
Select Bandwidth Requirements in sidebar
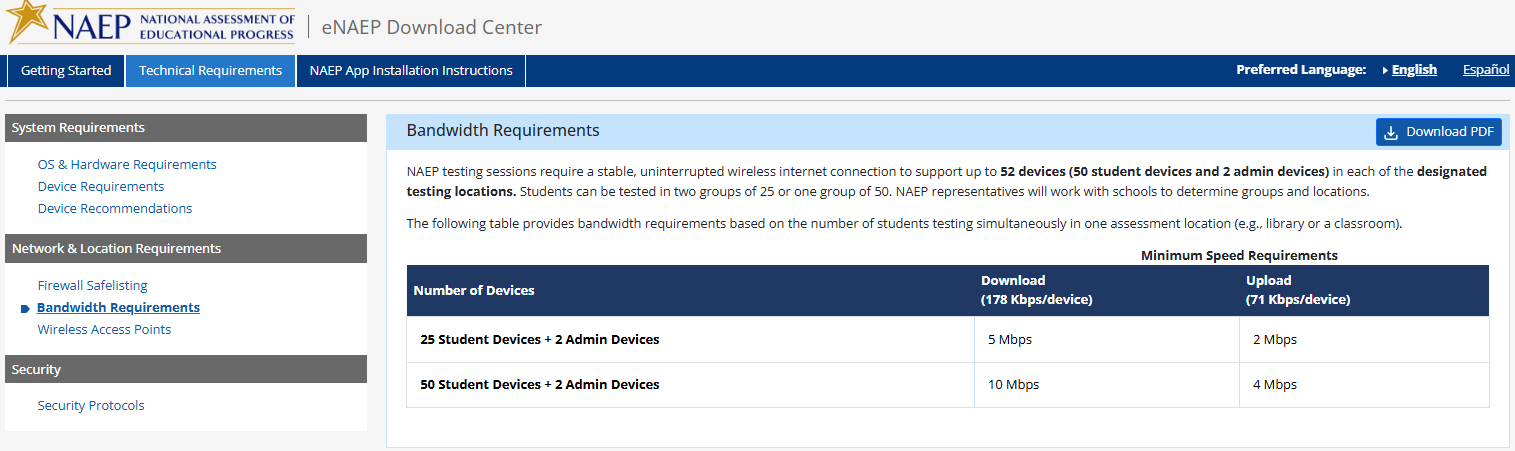[x=118, y=308]
